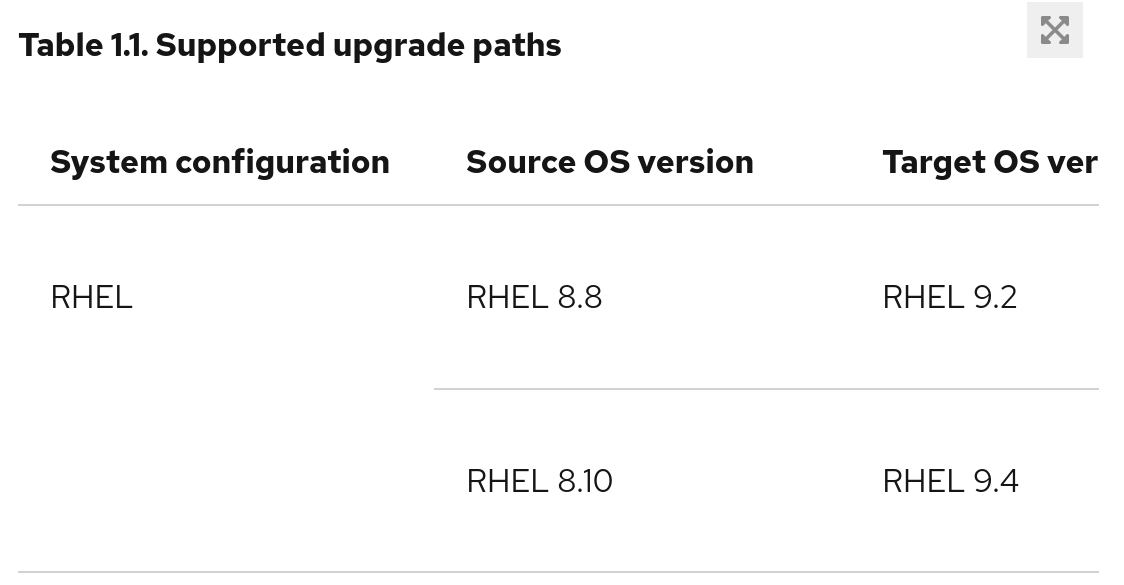Select the truncated Target OS version header

(989, 162)
